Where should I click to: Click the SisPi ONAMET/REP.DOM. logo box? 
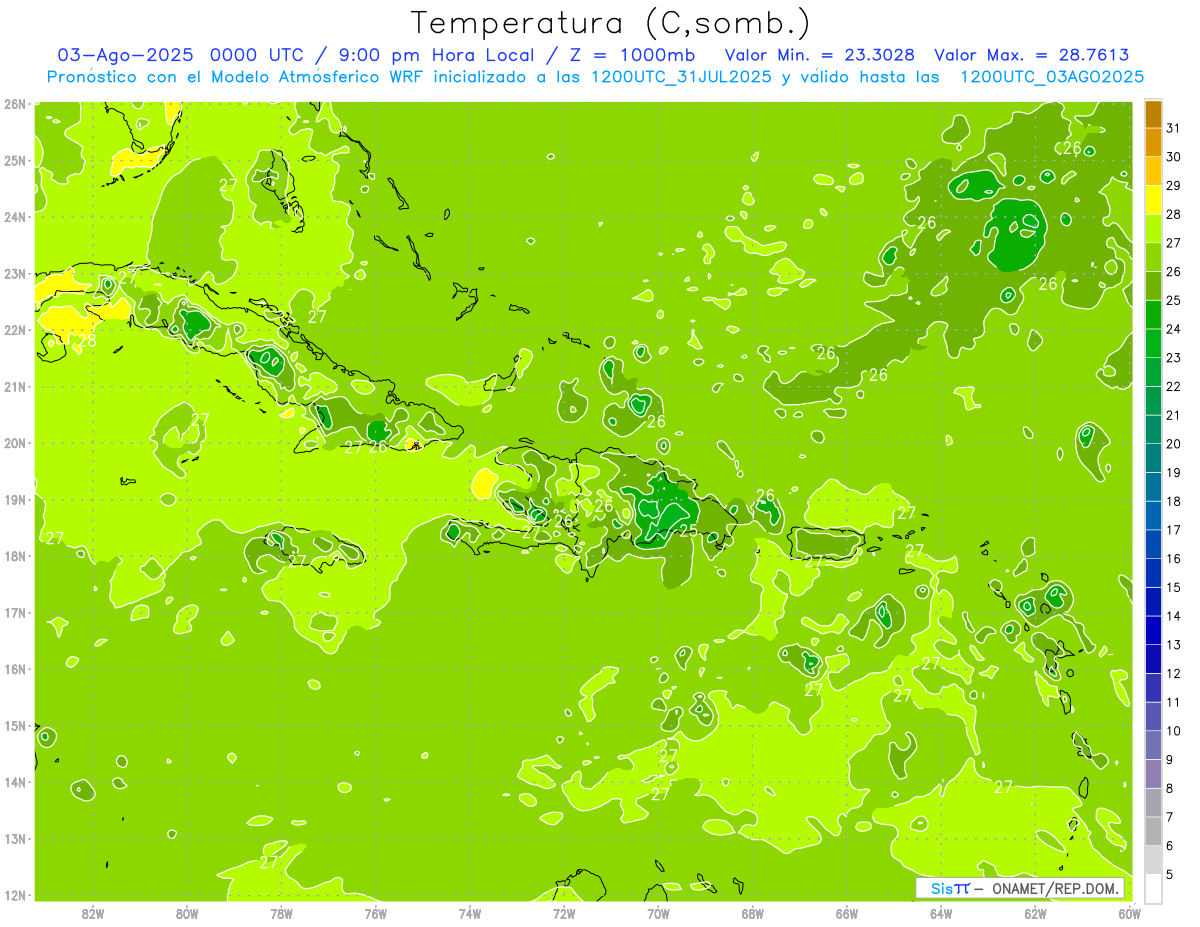point(1020,888)
